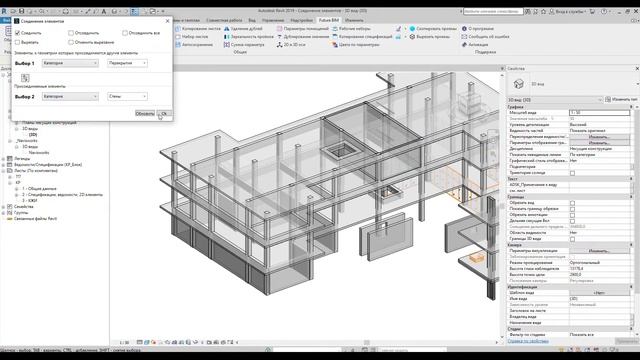640x360 pixels.
Task: Open the Выбор 1 Категория dropdown
Action: tap(70, 63)
